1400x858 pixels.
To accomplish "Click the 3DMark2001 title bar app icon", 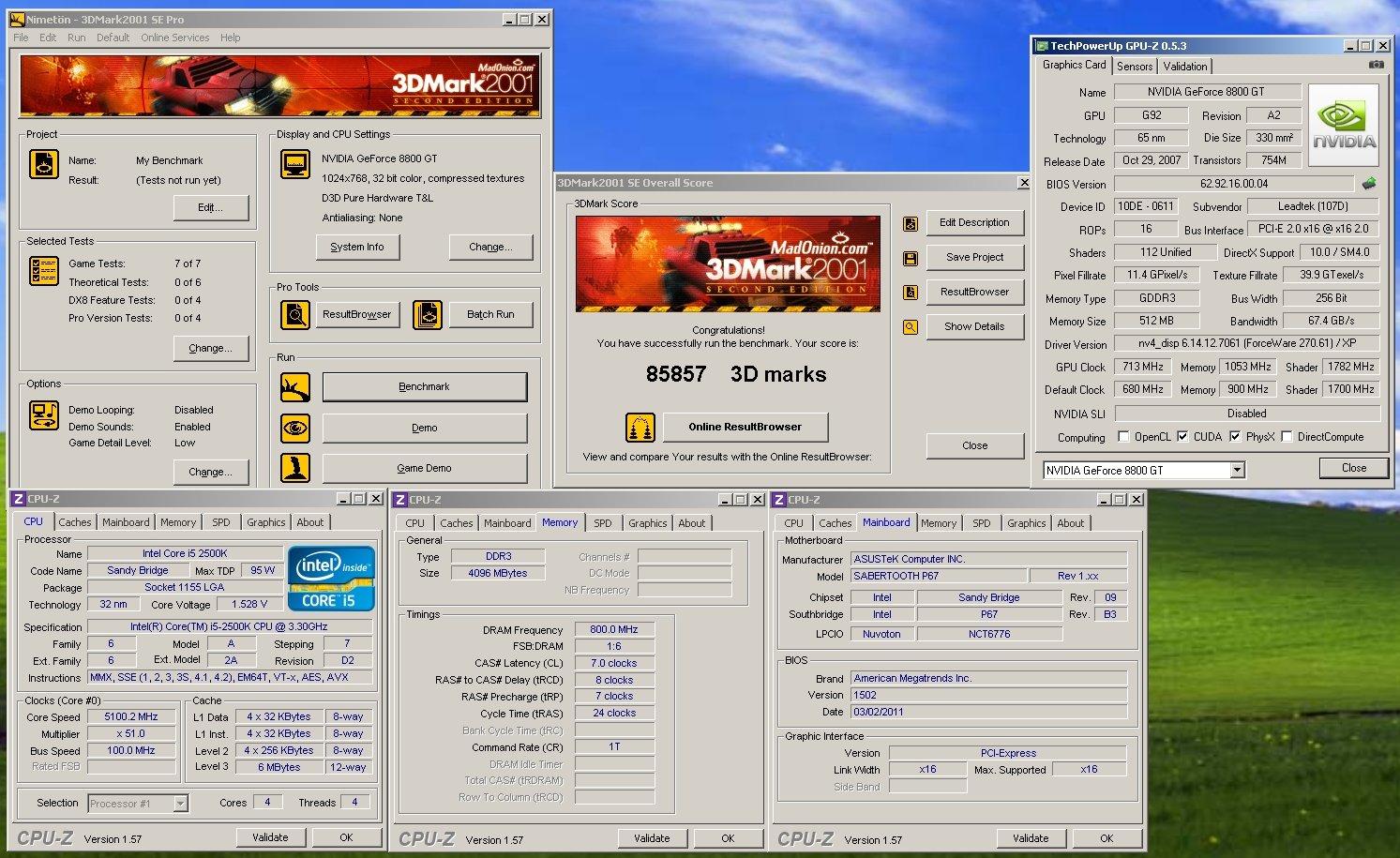I will (x=17, y=19).
